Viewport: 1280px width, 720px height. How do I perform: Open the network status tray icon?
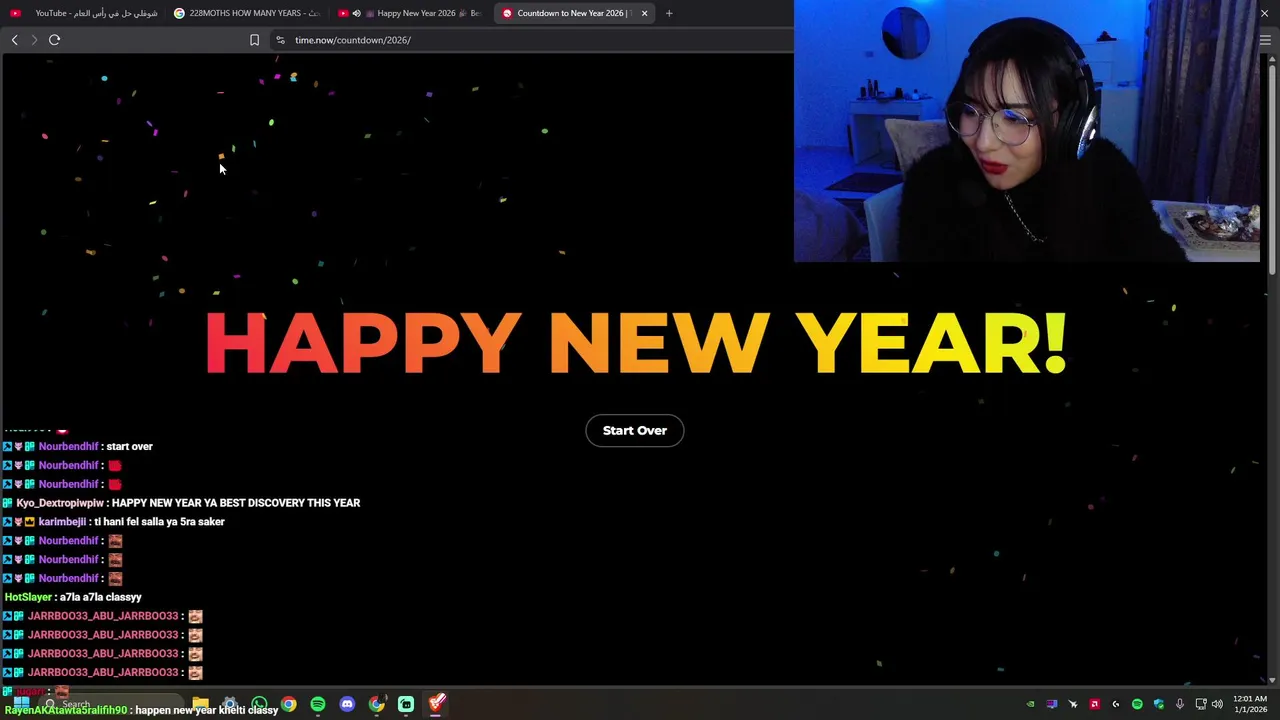(1201, 704)
